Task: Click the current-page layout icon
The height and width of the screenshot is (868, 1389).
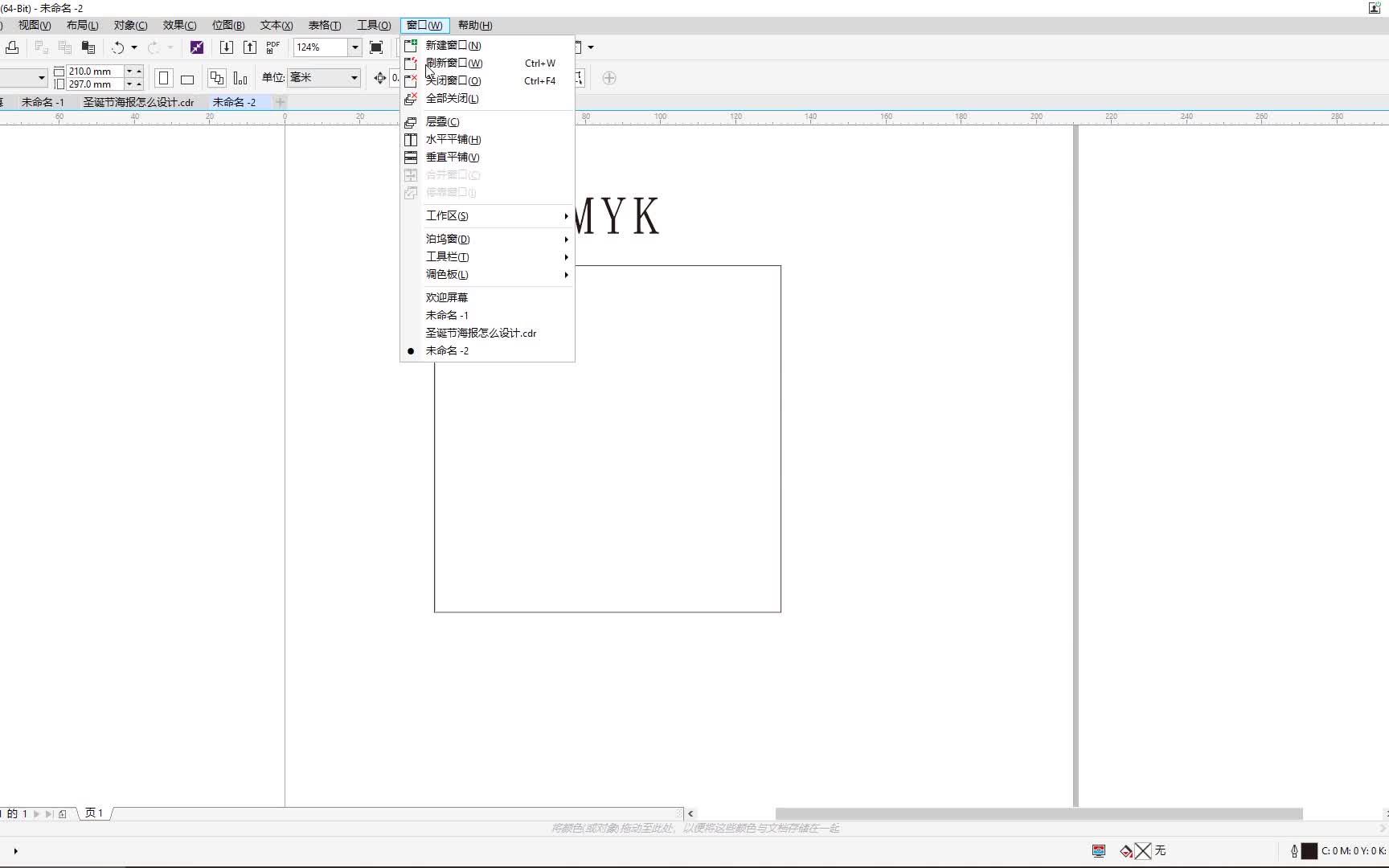Action: coord(240,78)
